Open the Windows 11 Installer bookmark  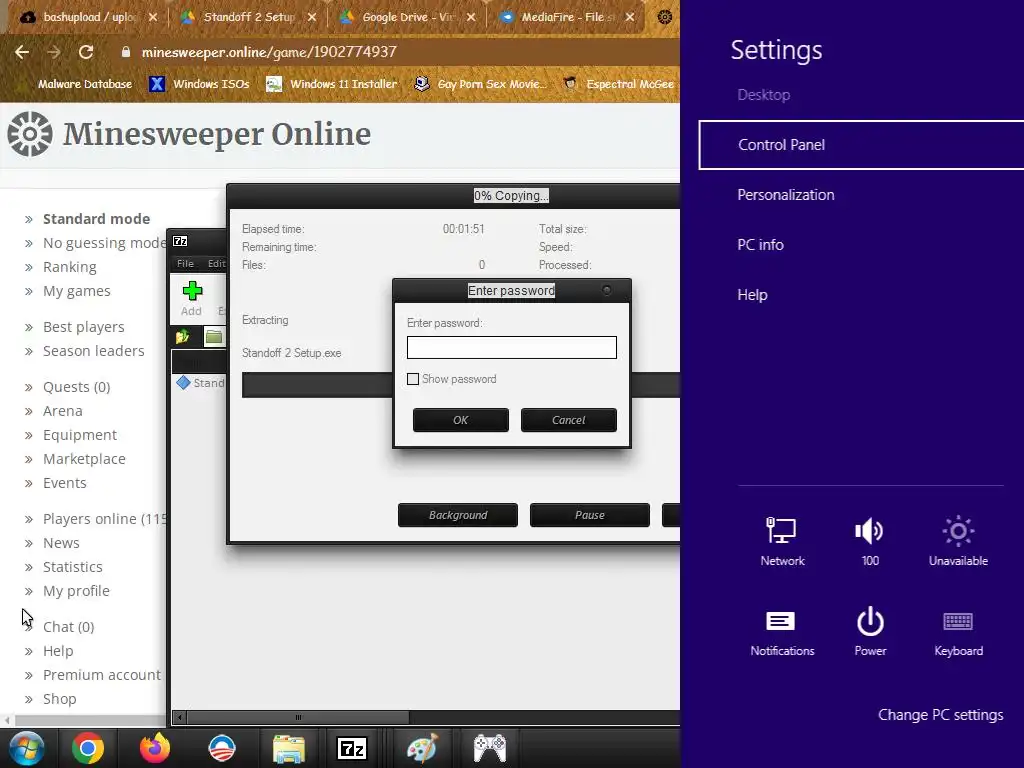pos(332,84)
